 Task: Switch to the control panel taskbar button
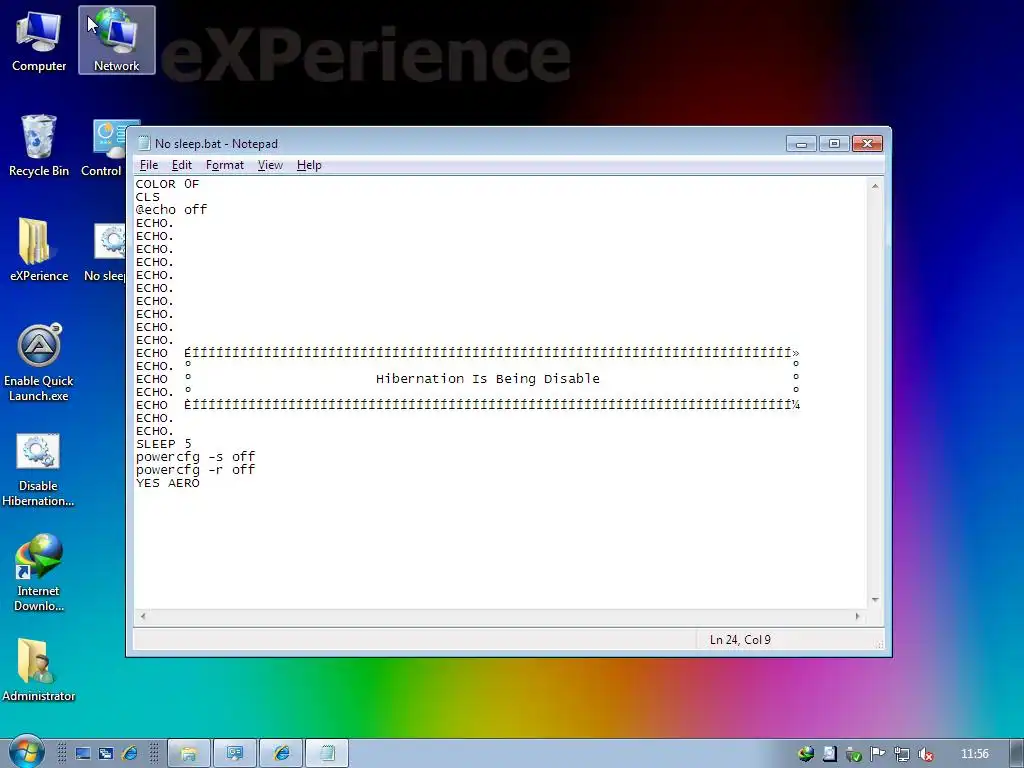(234, 754)
